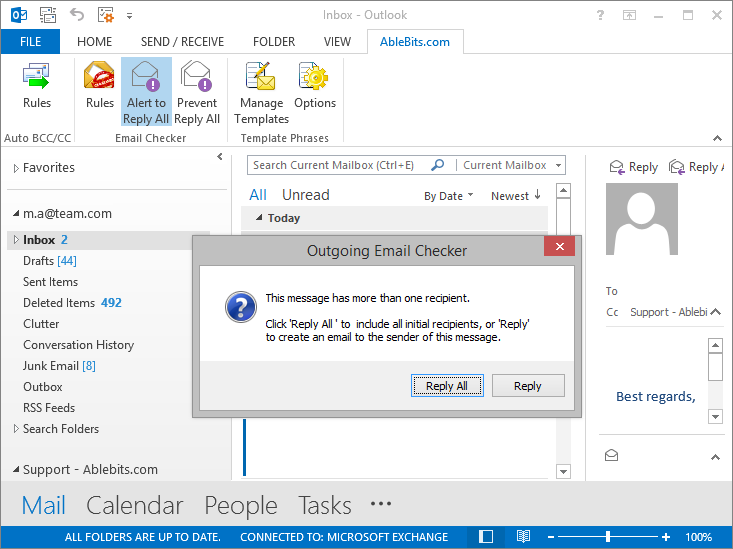Click Ribbon Display Options icon
Image resolution: width=733 pixels, height=549 pixels.
[629, 15]
